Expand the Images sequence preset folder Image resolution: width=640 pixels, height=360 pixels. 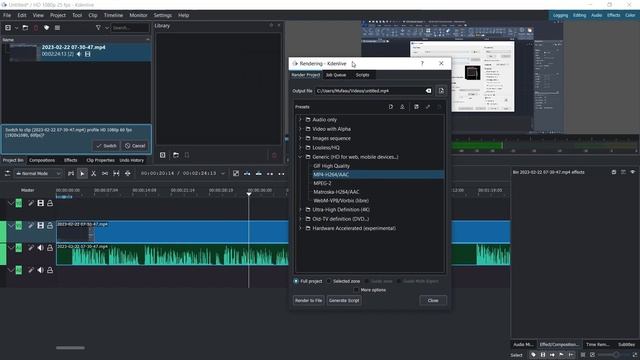[300, 138]
